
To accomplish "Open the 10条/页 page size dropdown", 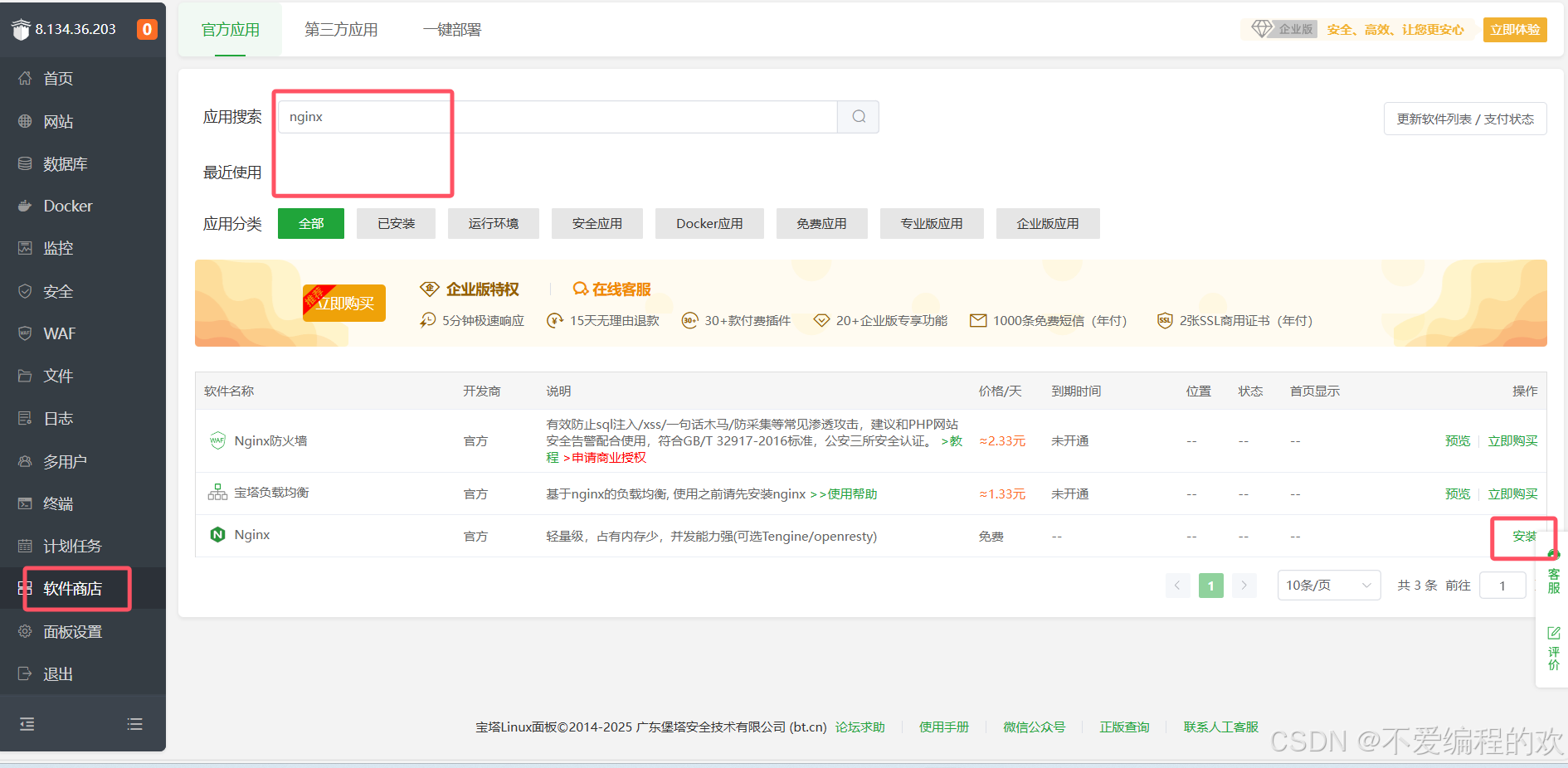I will tap(1329, 586).
